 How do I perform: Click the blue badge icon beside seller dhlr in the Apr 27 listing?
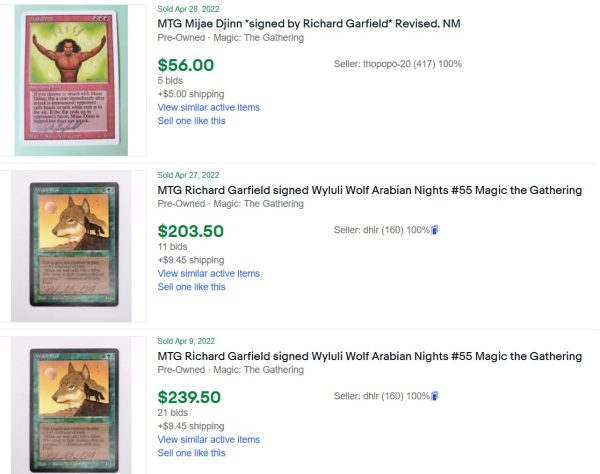point(436,230)
